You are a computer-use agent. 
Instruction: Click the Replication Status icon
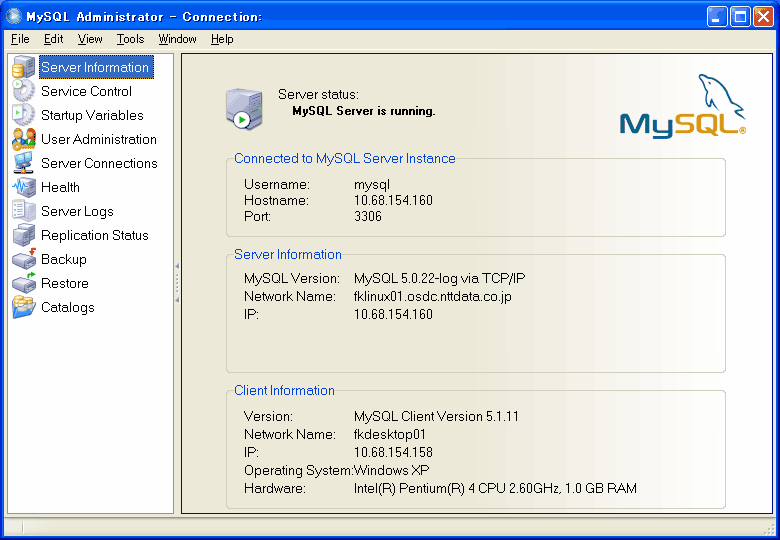coord(23,236)
